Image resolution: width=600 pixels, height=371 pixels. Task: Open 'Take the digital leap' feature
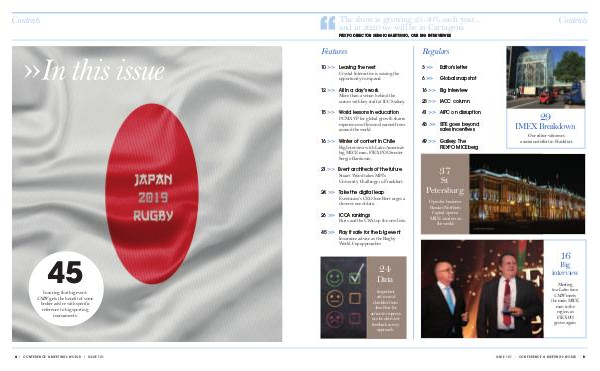tap(361, 192)
